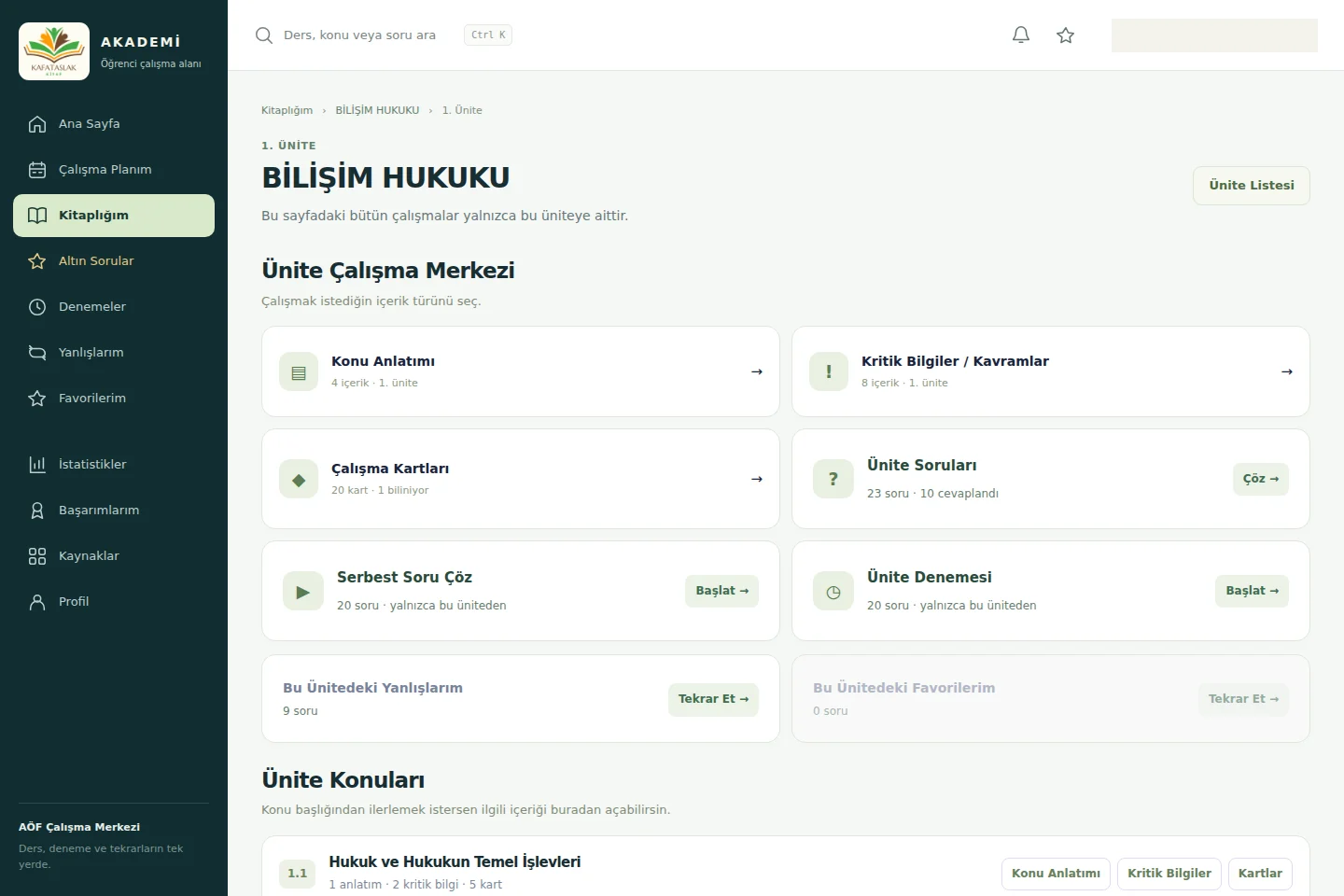The image size is (1344, 896).
Task: Click the star icon in top bar
Action: pos(1066,35)
